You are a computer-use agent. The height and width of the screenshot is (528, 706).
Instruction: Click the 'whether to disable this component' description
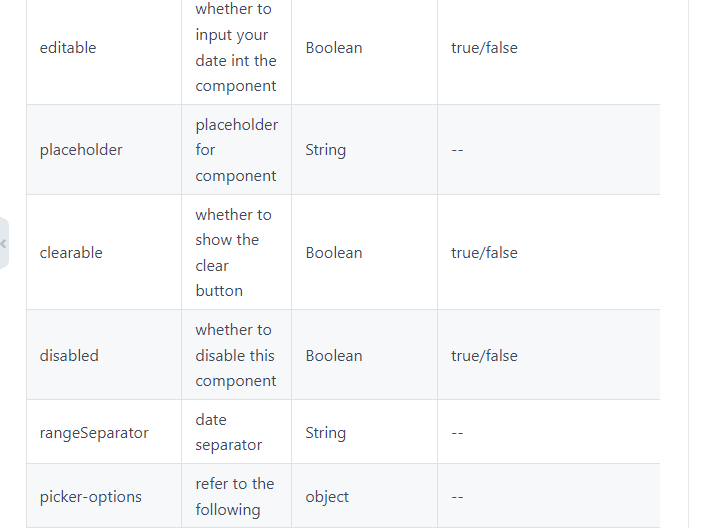coord(236,356)
